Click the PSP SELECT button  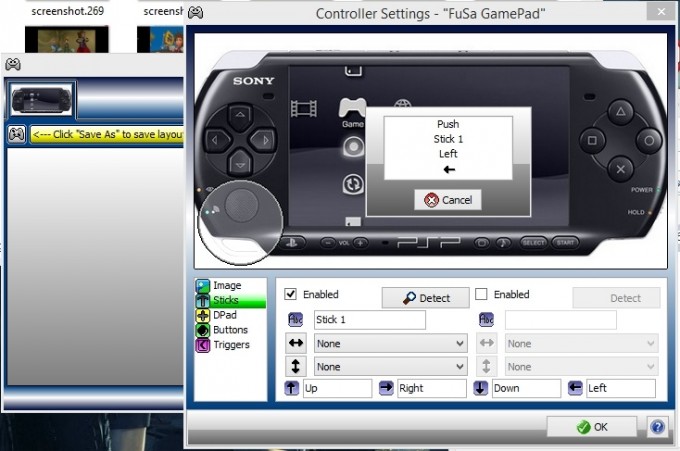click(533, 243)
